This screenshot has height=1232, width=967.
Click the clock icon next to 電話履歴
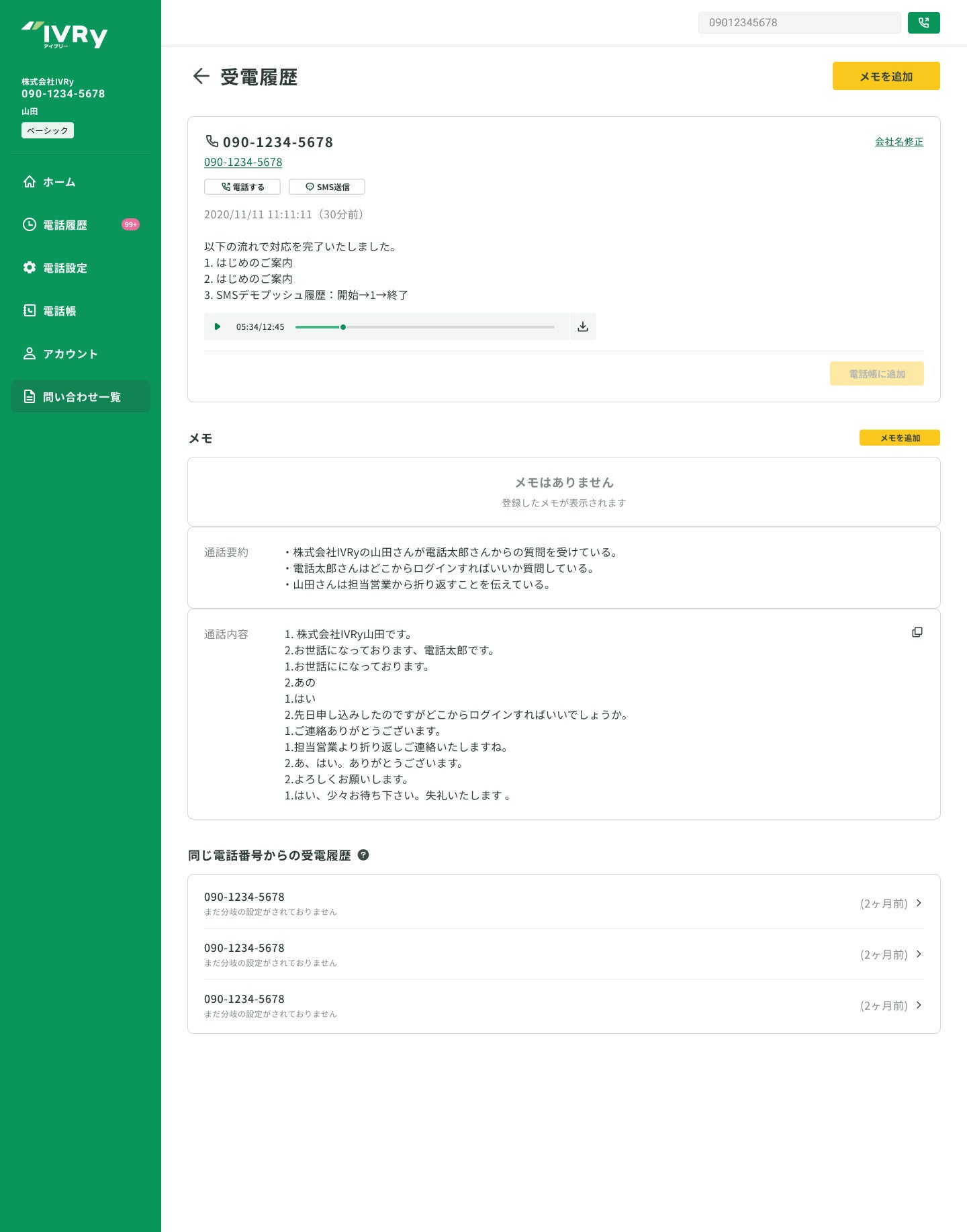coord(30,224)
